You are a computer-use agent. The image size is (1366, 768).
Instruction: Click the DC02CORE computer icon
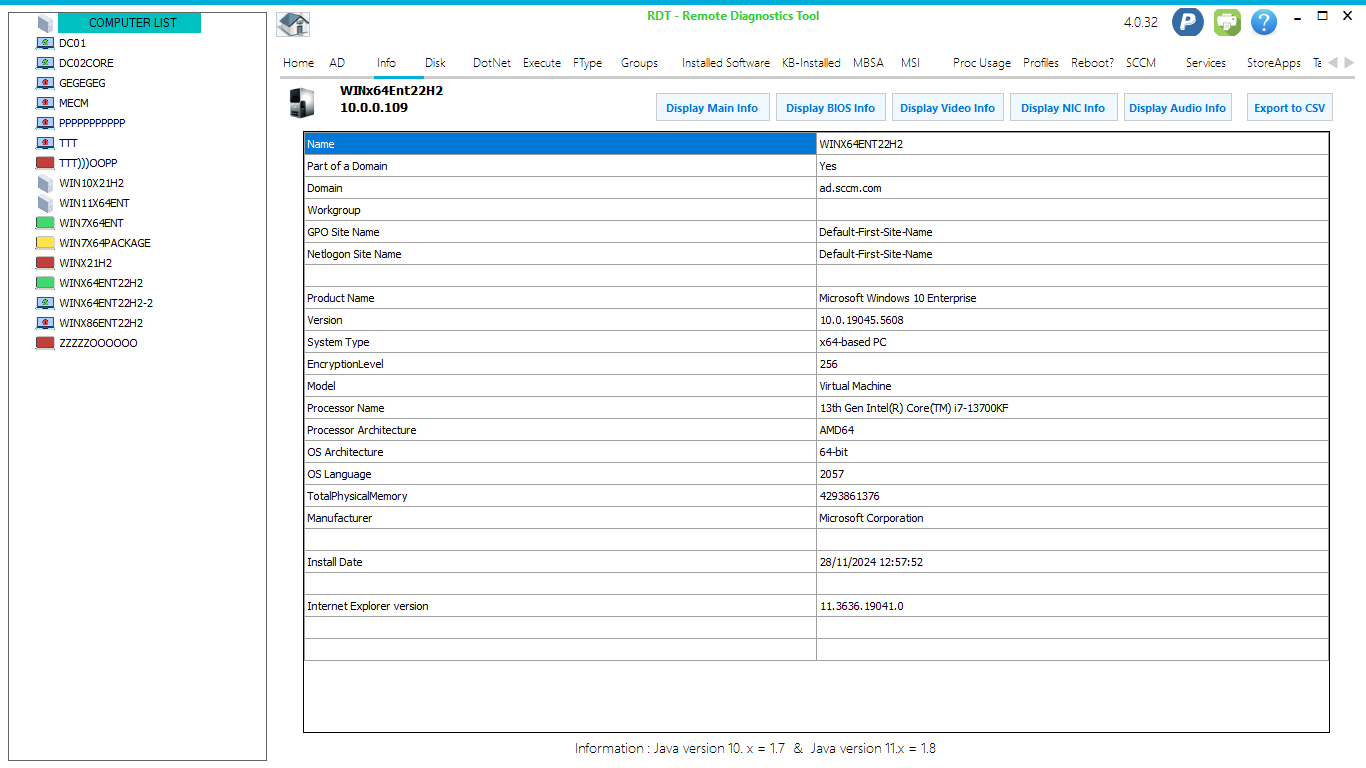(x=45, y=63)
